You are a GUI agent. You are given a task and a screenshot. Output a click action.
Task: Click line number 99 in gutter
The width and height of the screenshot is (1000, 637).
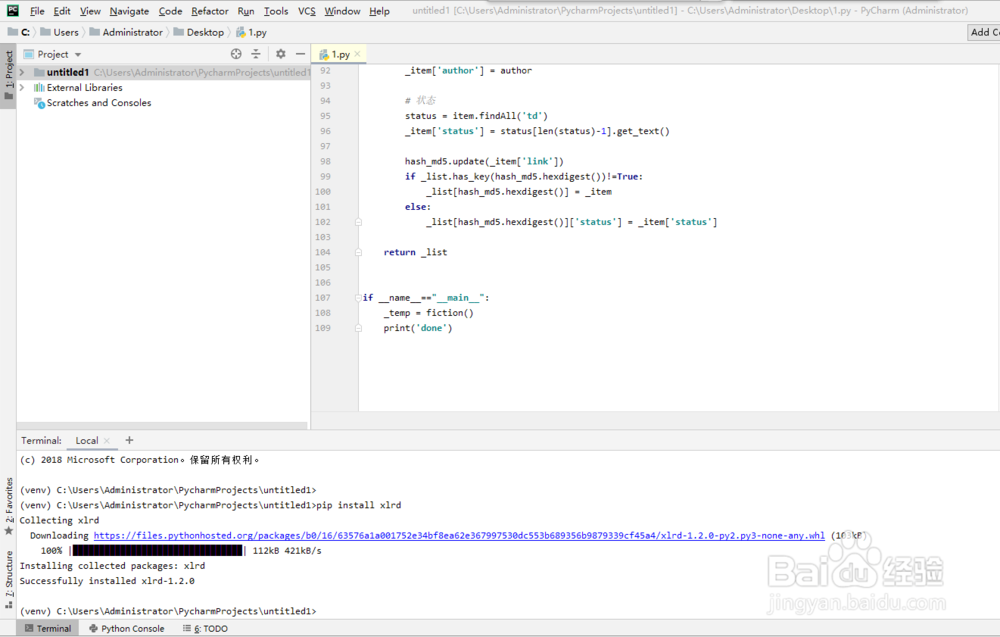coord(325,177)
